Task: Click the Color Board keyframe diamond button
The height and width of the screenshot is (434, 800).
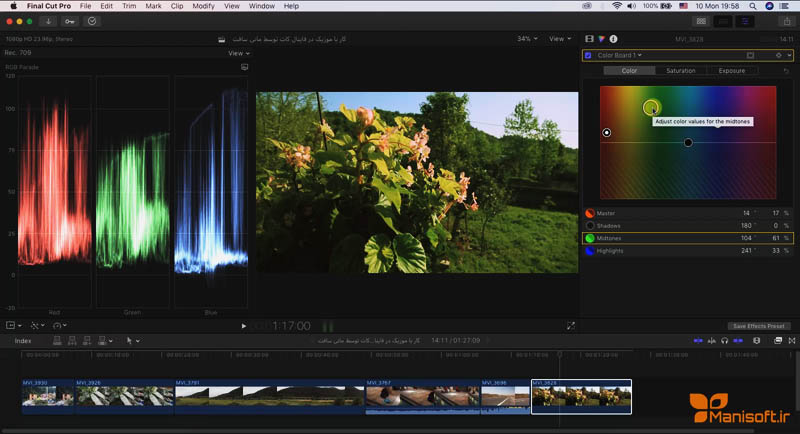Action: tap(779, 55)
